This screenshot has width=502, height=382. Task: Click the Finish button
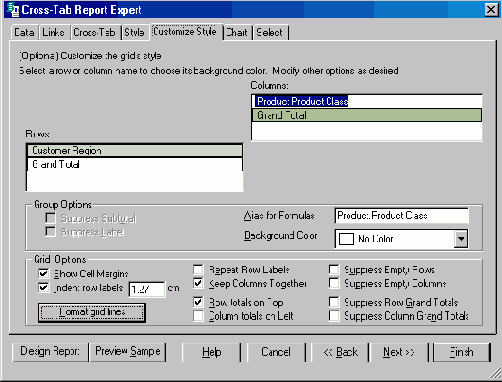tap(461, 352)
